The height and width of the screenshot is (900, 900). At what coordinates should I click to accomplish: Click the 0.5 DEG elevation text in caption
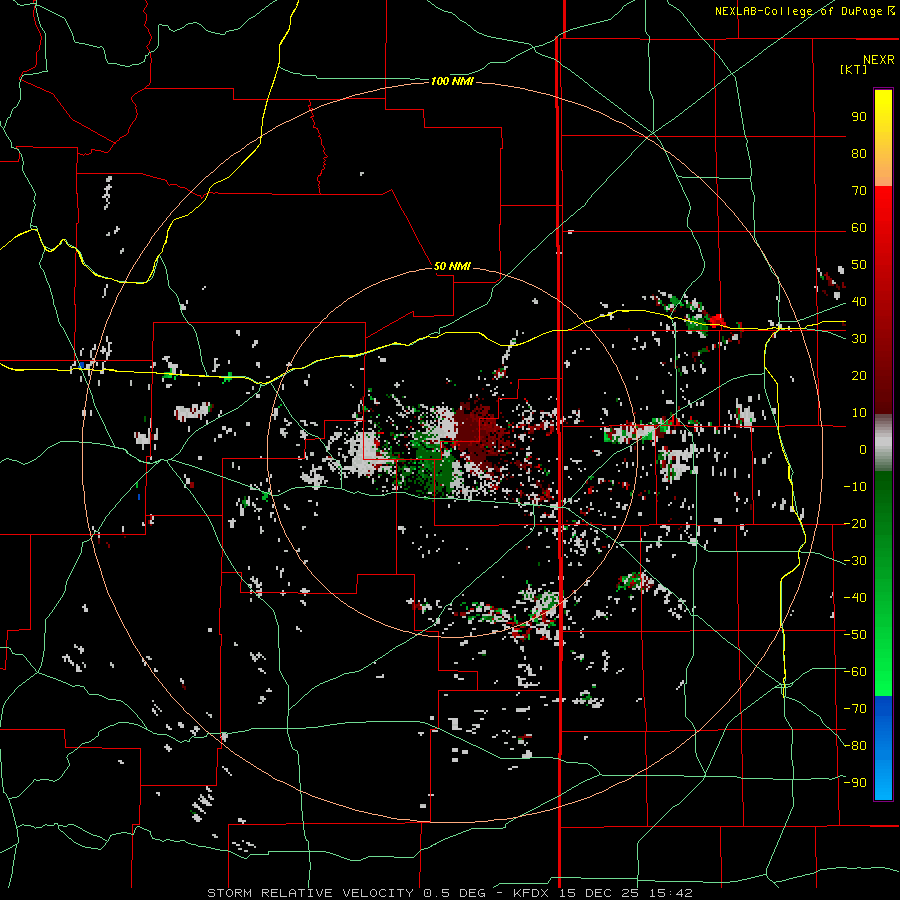(x=455, y=893)
